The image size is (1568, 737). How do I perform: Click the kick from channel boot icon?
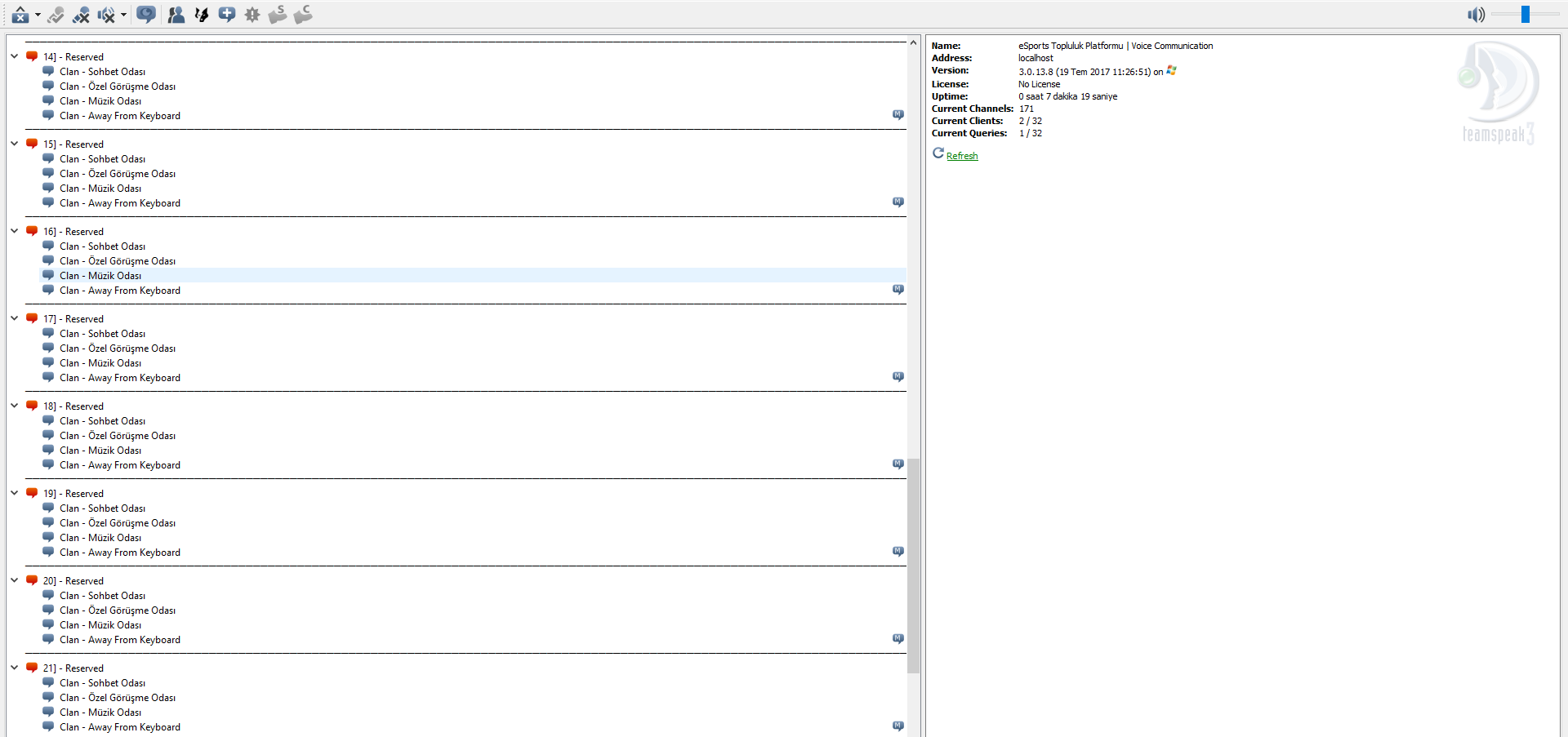[x=303, y=15]
